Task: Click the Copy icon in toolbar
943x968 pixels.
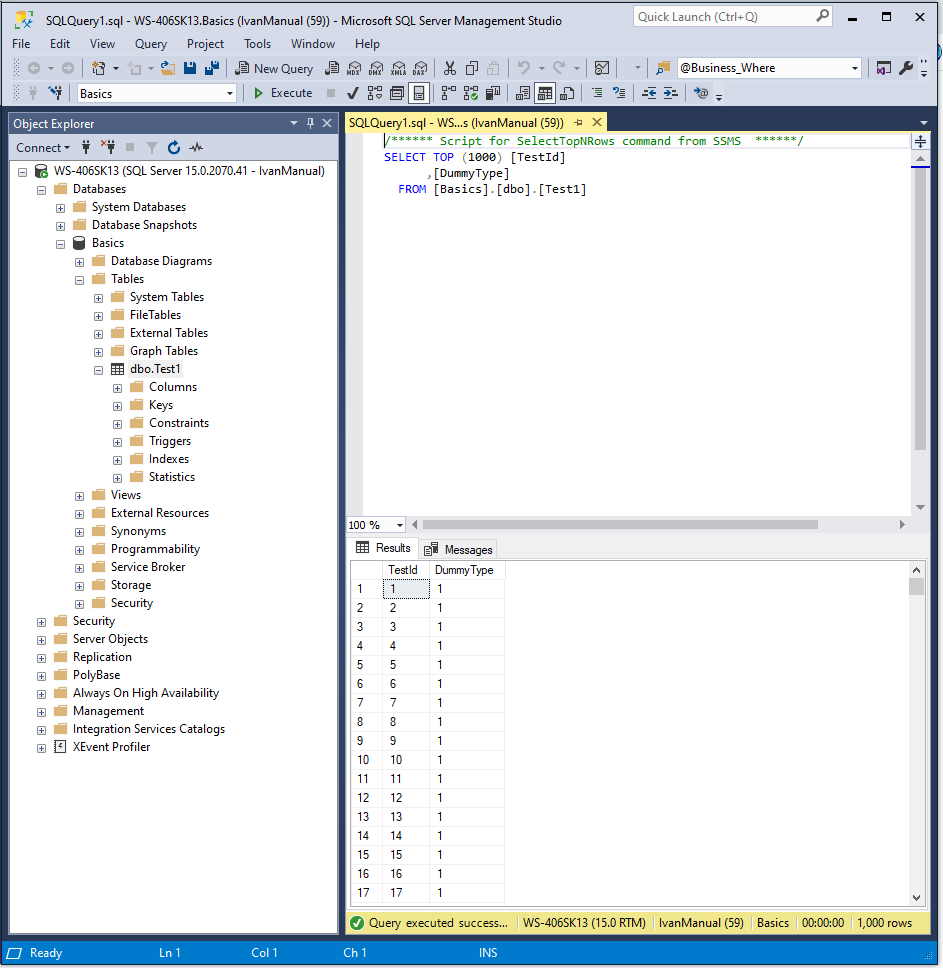Action: tap(472, 69)
